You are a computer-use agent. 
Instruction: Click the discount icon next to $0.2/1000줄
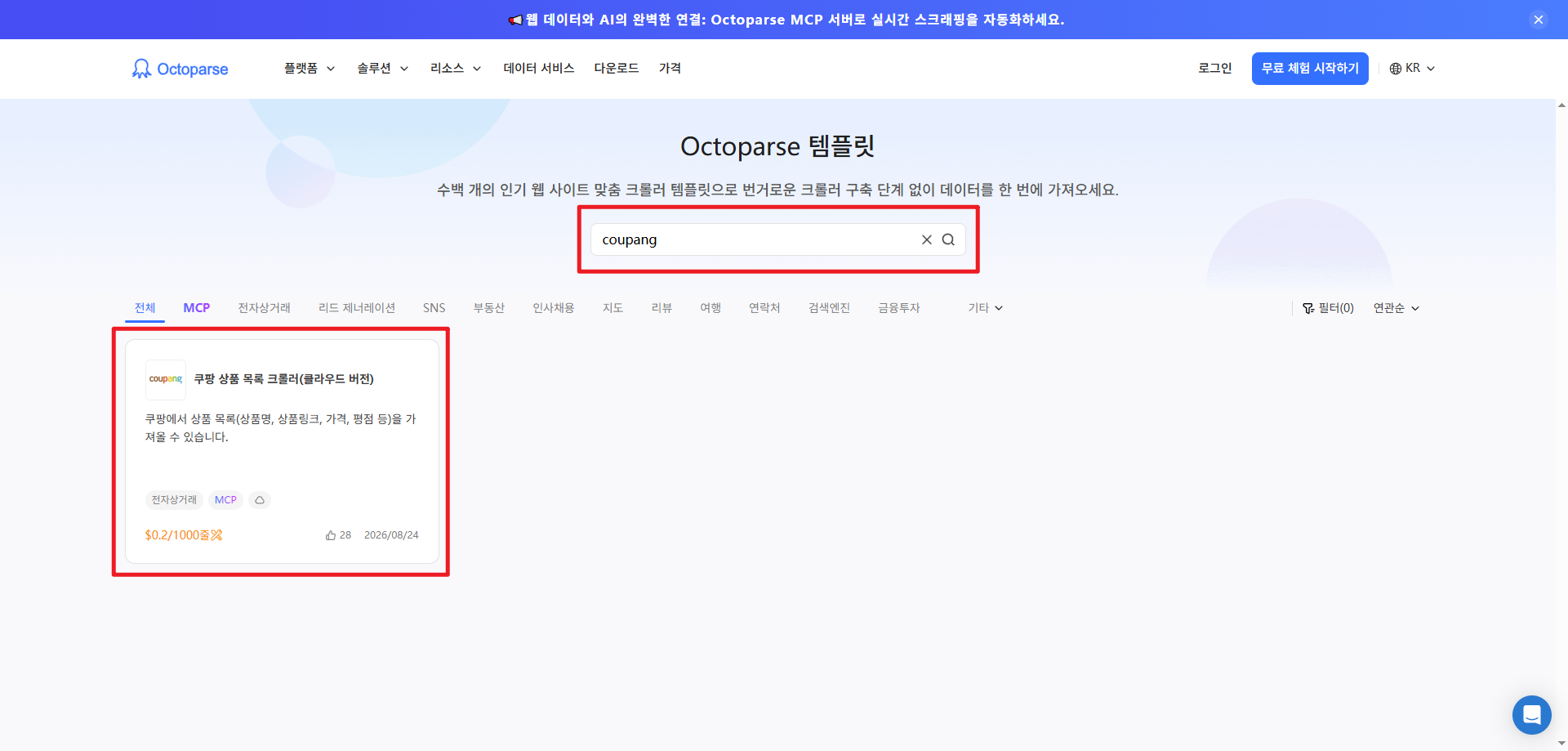[216, 535]
